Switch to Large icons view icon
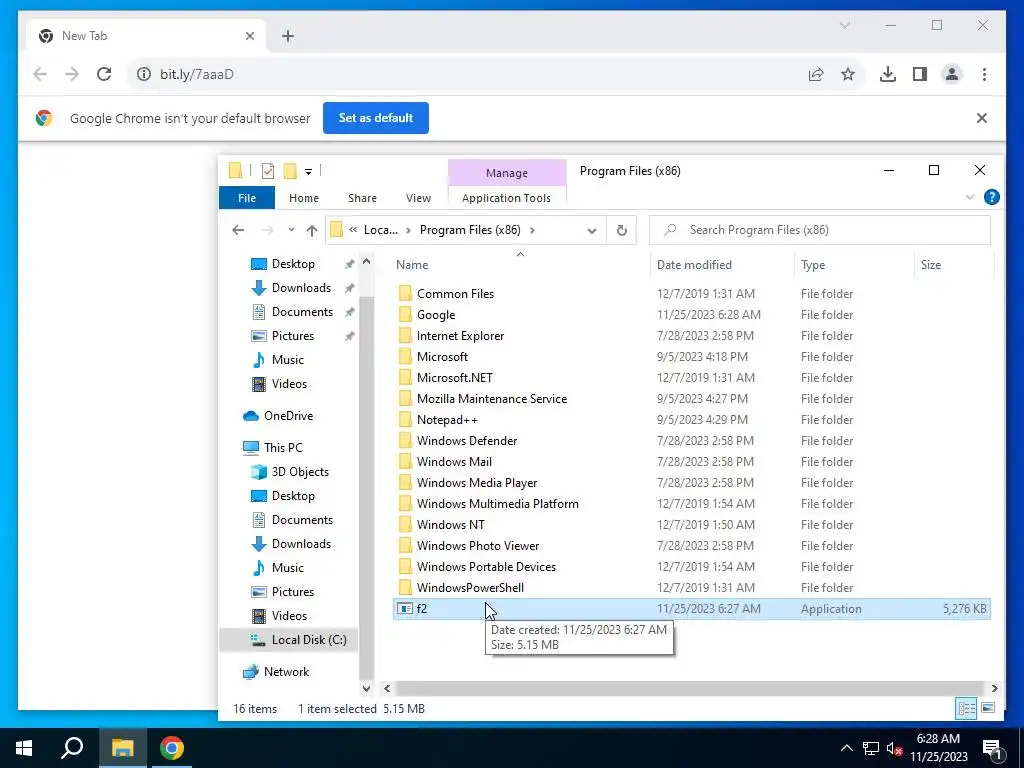The height and width of the screenshot is (768, 1024). click(x=988, y=708)
